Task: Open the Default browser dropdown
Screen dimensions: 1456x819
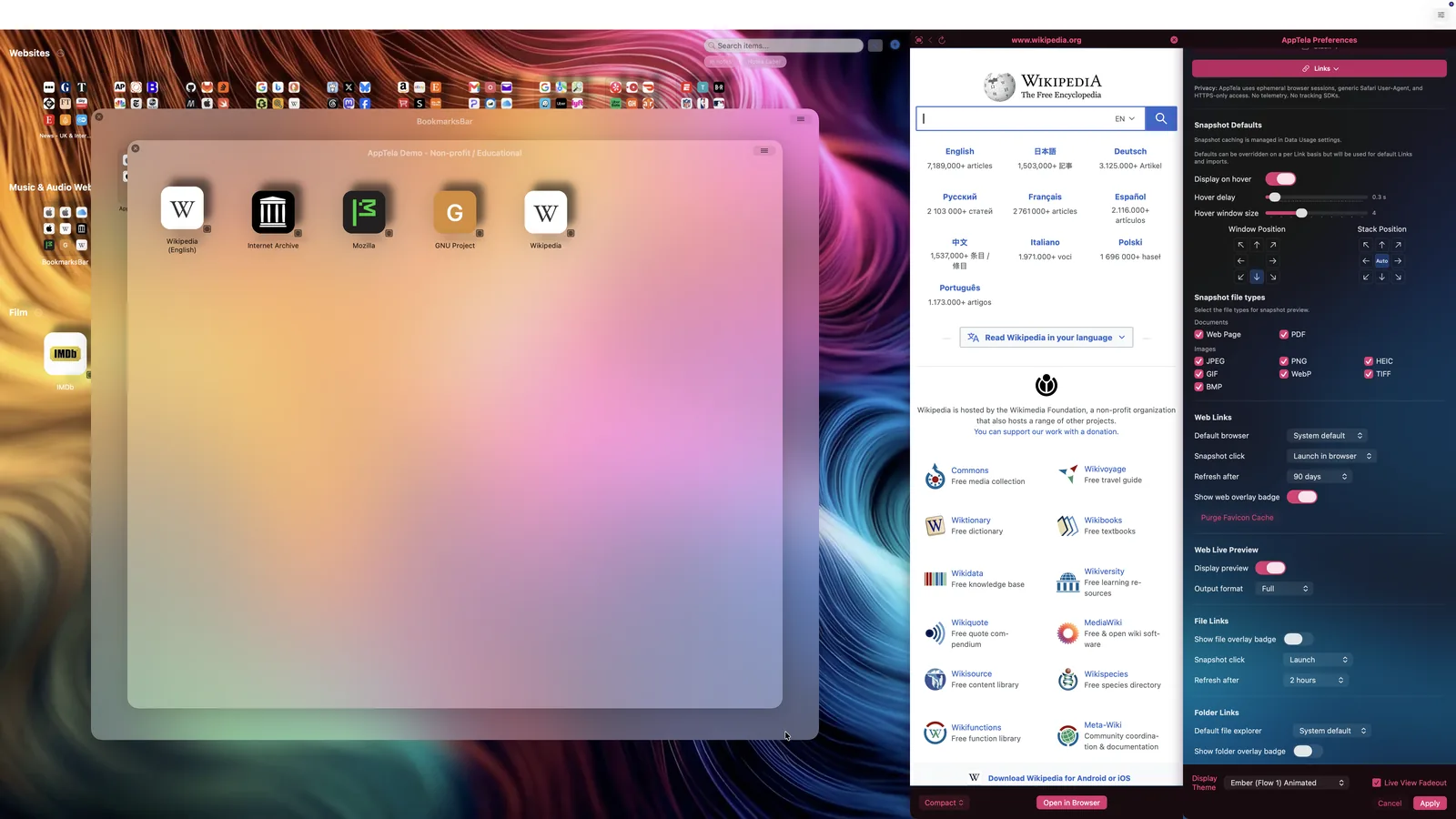Action: 1328,436
